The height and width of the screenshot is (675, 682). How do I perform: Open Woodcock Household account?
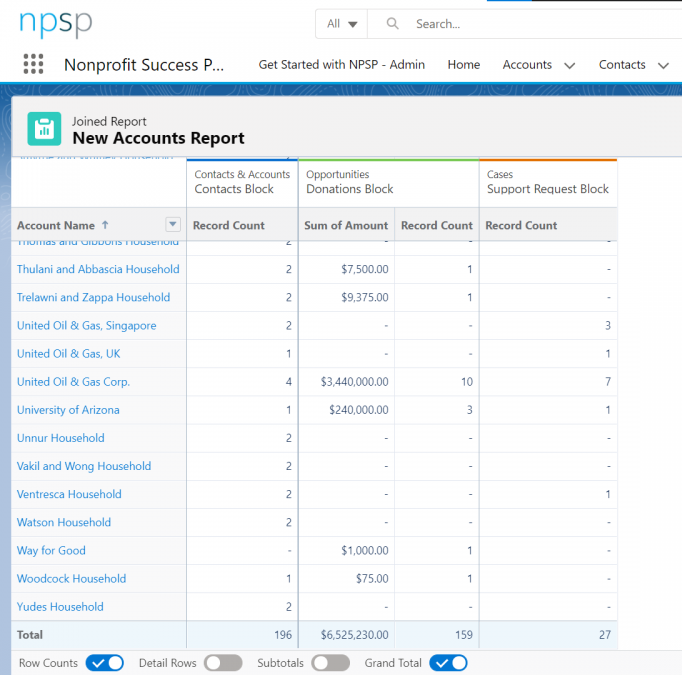(x=72, y=578)
